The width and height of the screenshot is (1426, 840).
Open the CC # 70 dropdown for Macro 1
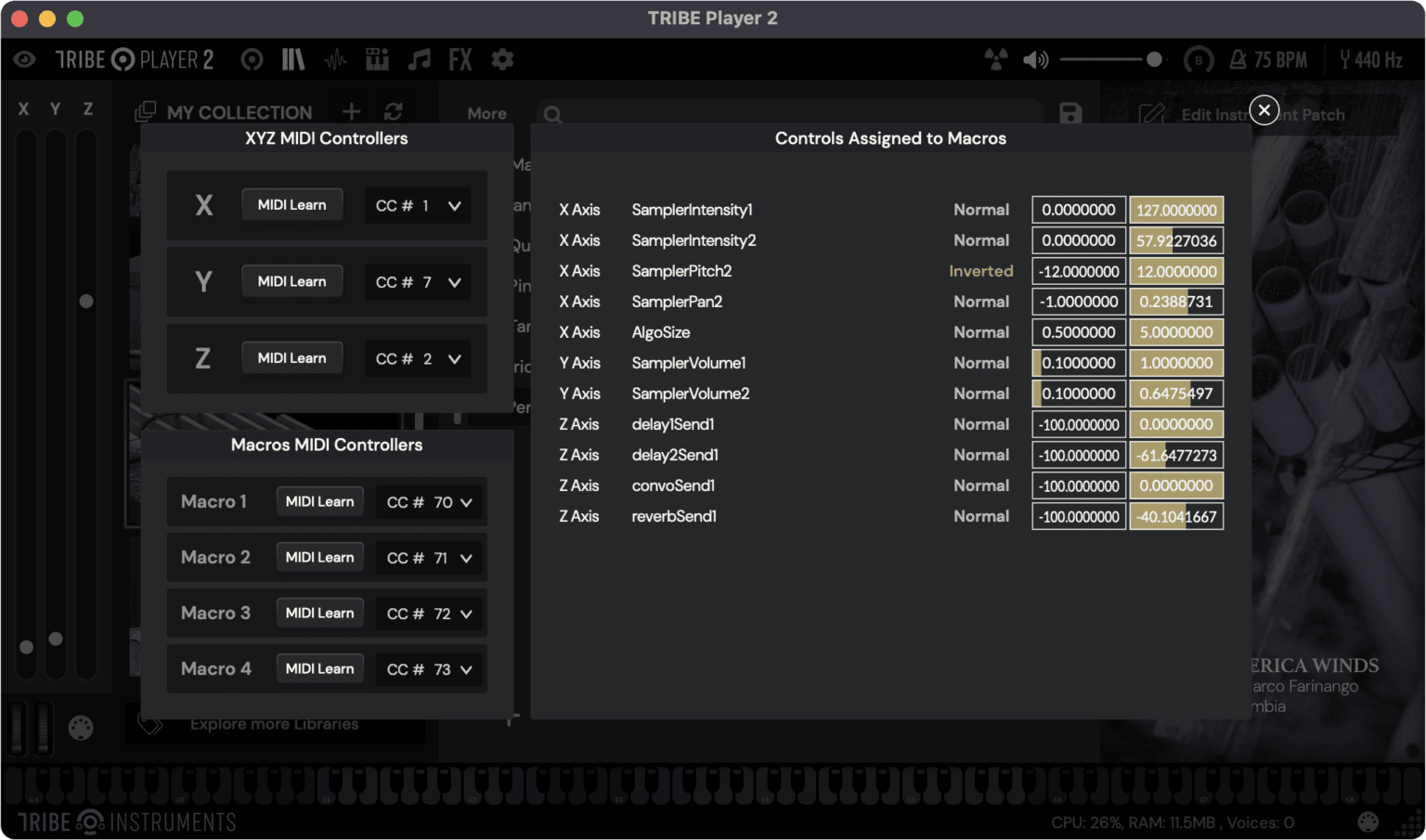[x=429, y=501]
